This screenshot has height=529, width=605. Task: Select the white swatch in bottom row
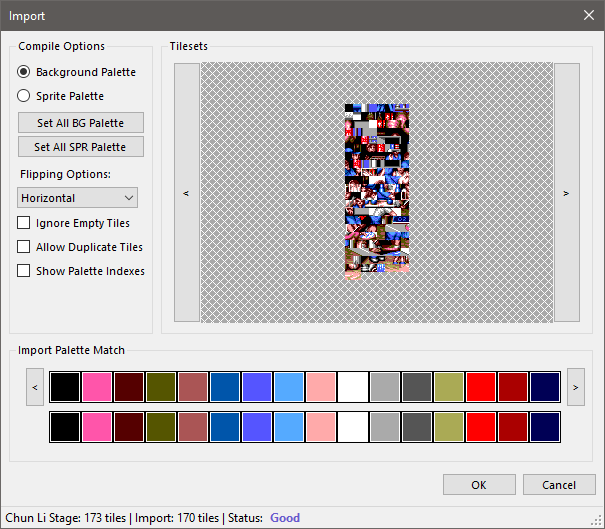pos(353,427)
